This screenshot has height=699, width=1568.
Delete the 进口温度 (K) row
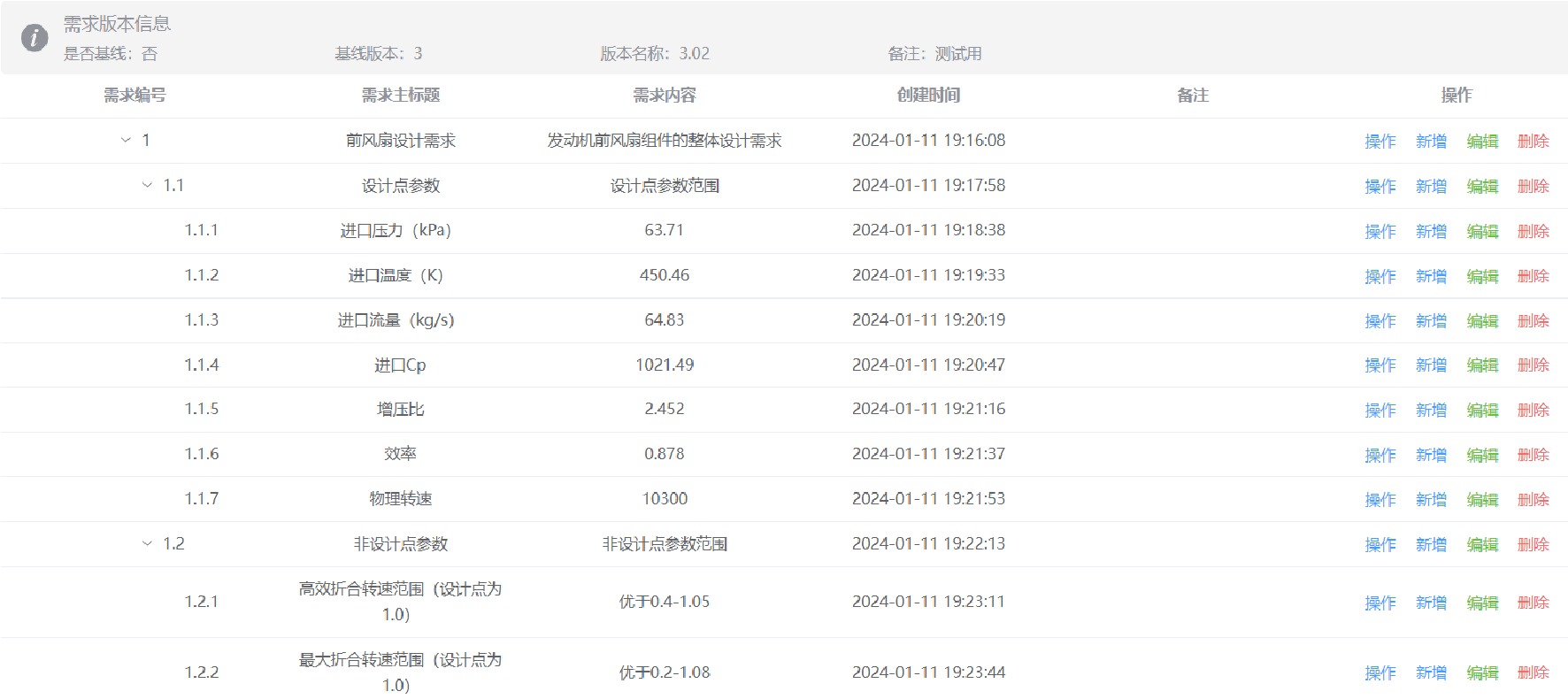point(1533,277)
